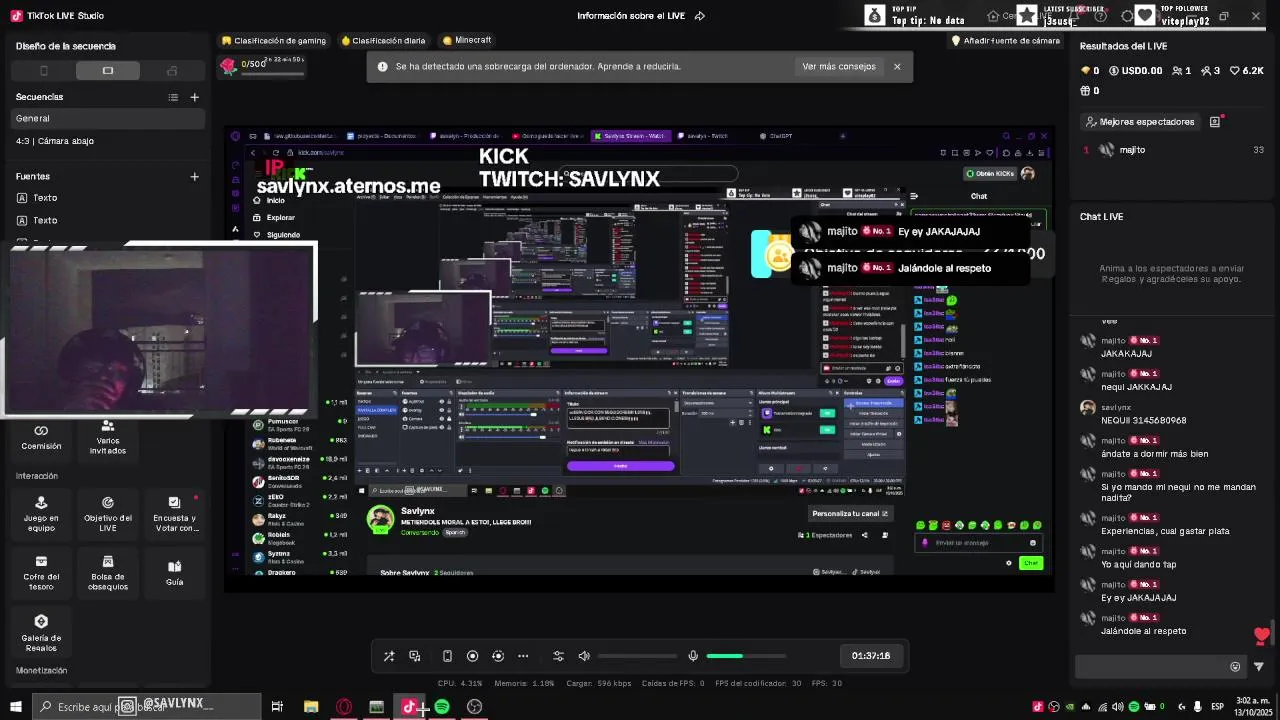Open the emoji picker in chat
The width and height of the screenshot is (1280, 720).
(x=1235, y=667)
